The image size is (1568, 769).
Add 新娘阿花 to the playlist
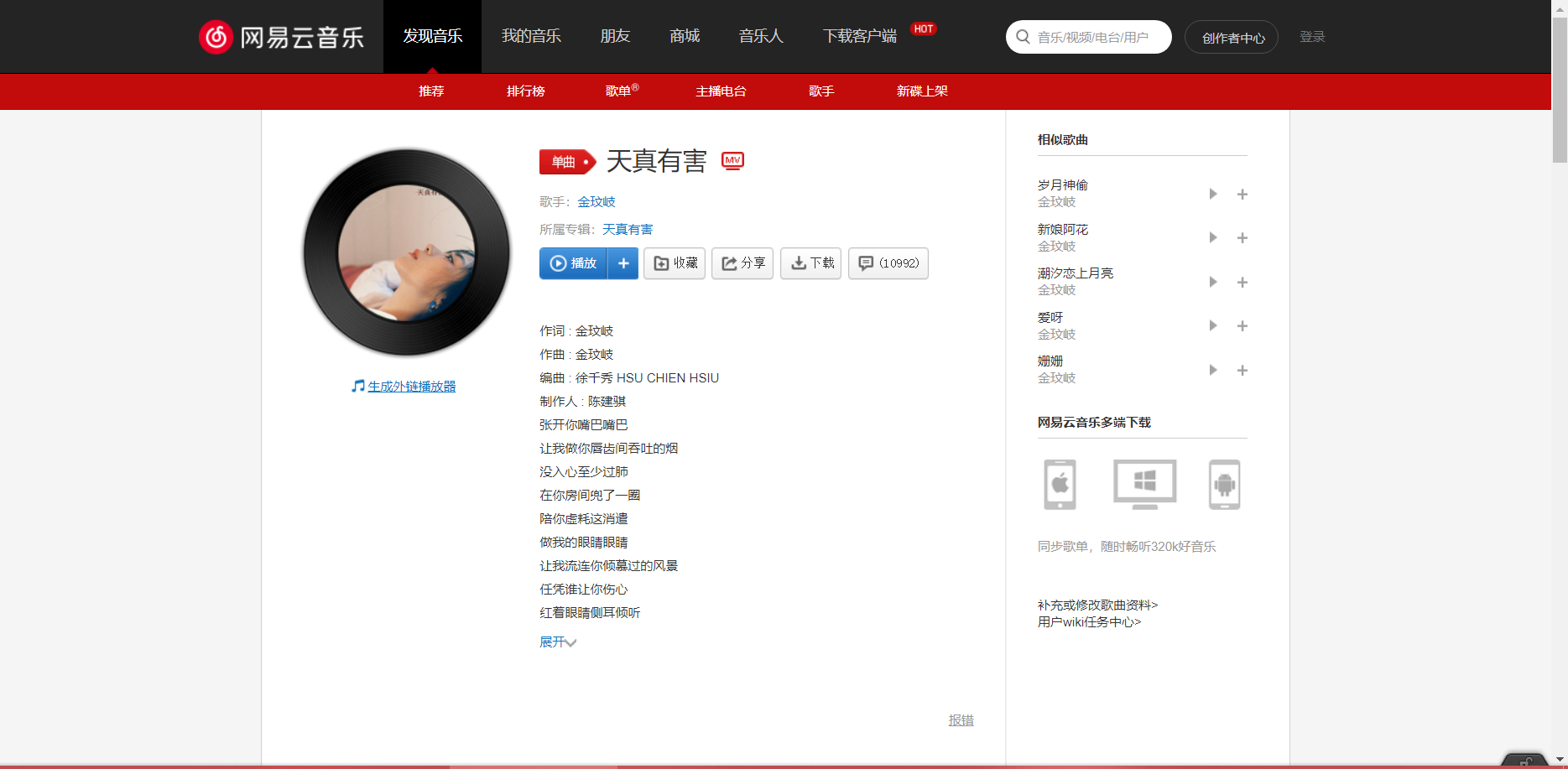[1242, 238]
